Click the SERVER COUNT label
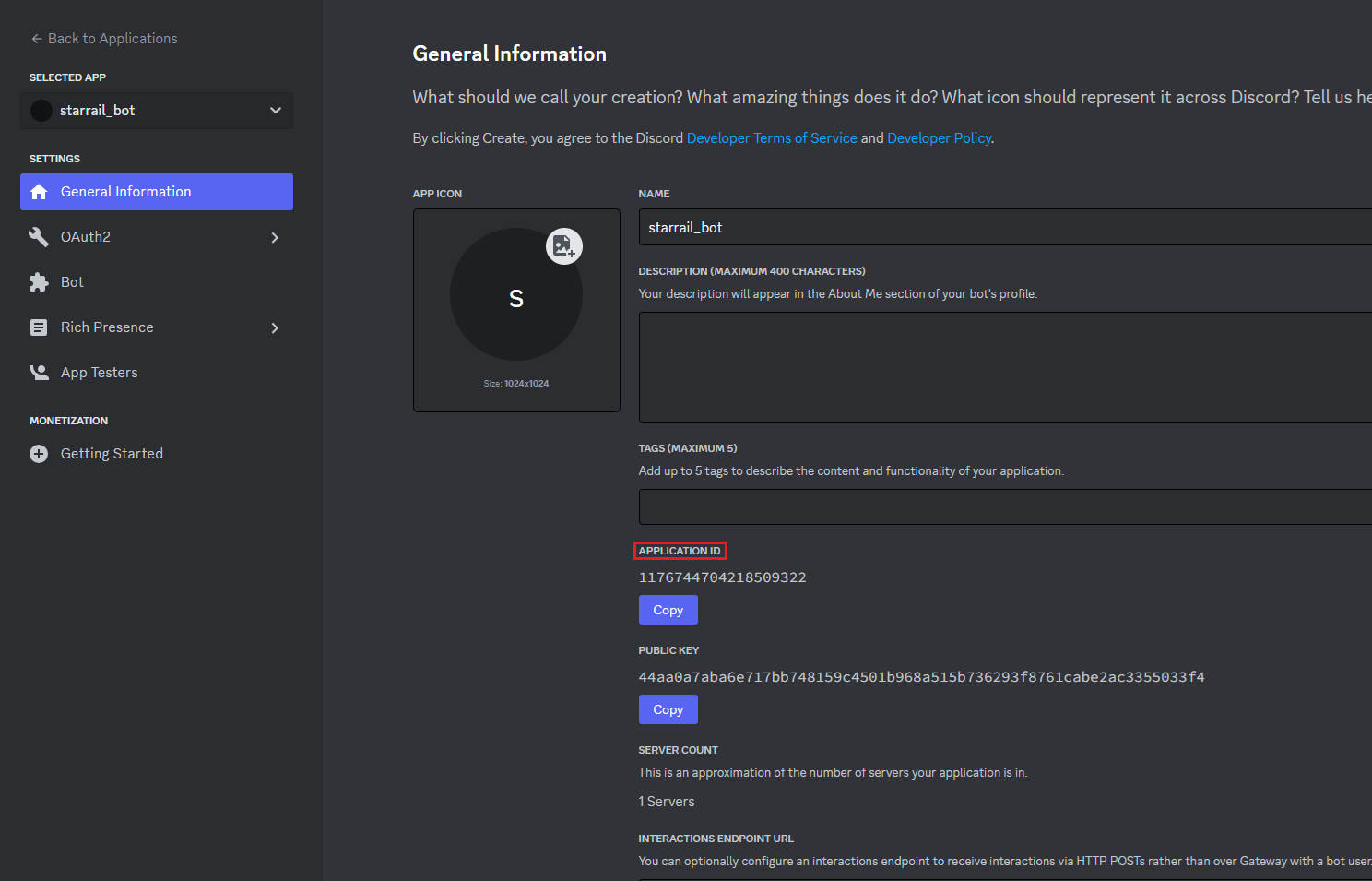 coord(678,750)
